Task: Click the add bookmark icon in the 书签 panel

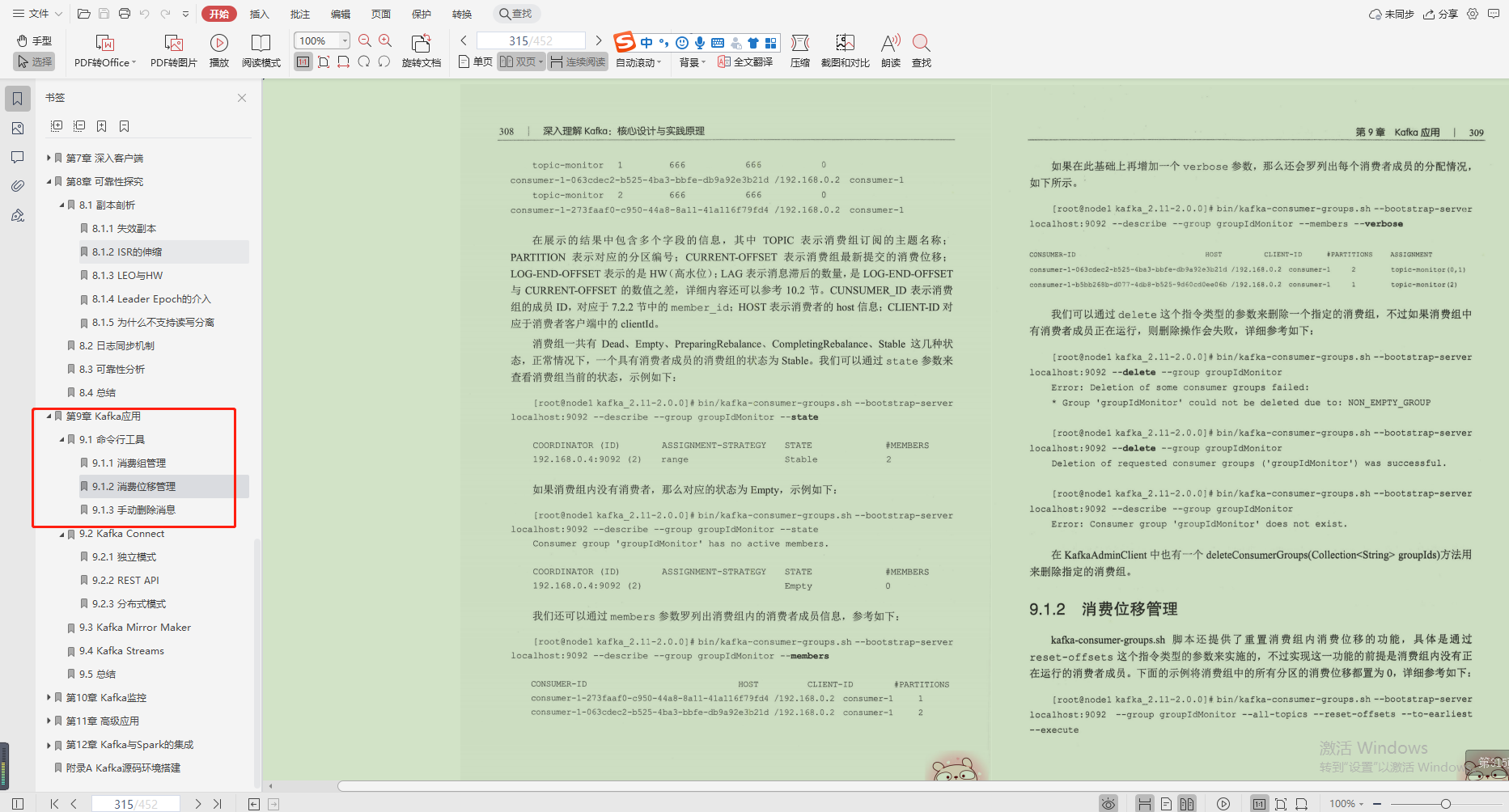Action: 101,126
